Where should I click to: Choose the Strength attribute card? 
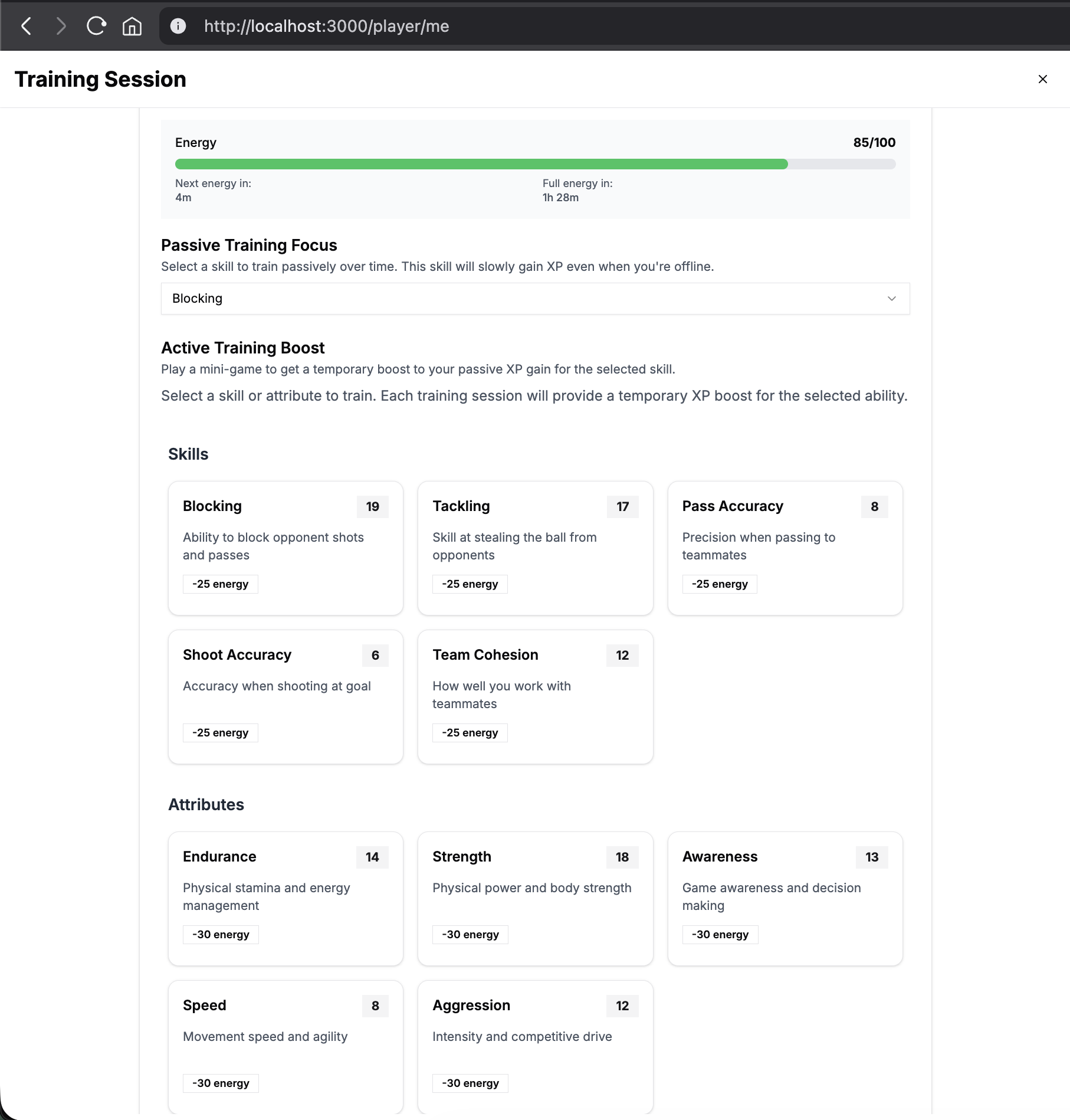(x=535, y=898)
